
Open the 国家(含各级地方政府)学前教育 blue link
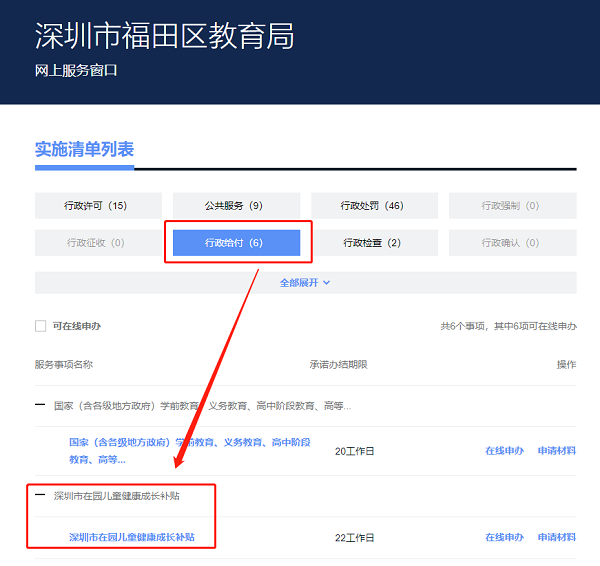tap(190, 451)
